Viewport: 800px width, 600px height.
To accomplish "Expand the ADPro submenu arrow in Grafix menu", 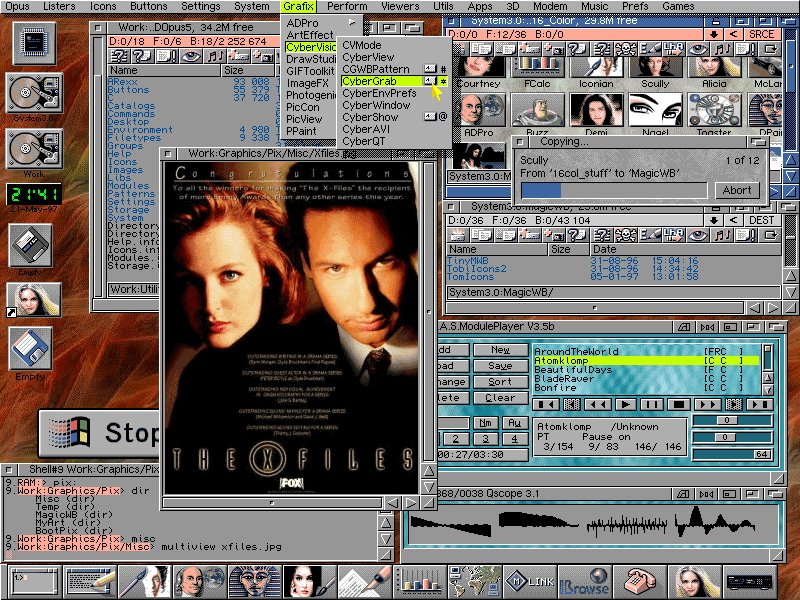I will click(x=352, y=22).
